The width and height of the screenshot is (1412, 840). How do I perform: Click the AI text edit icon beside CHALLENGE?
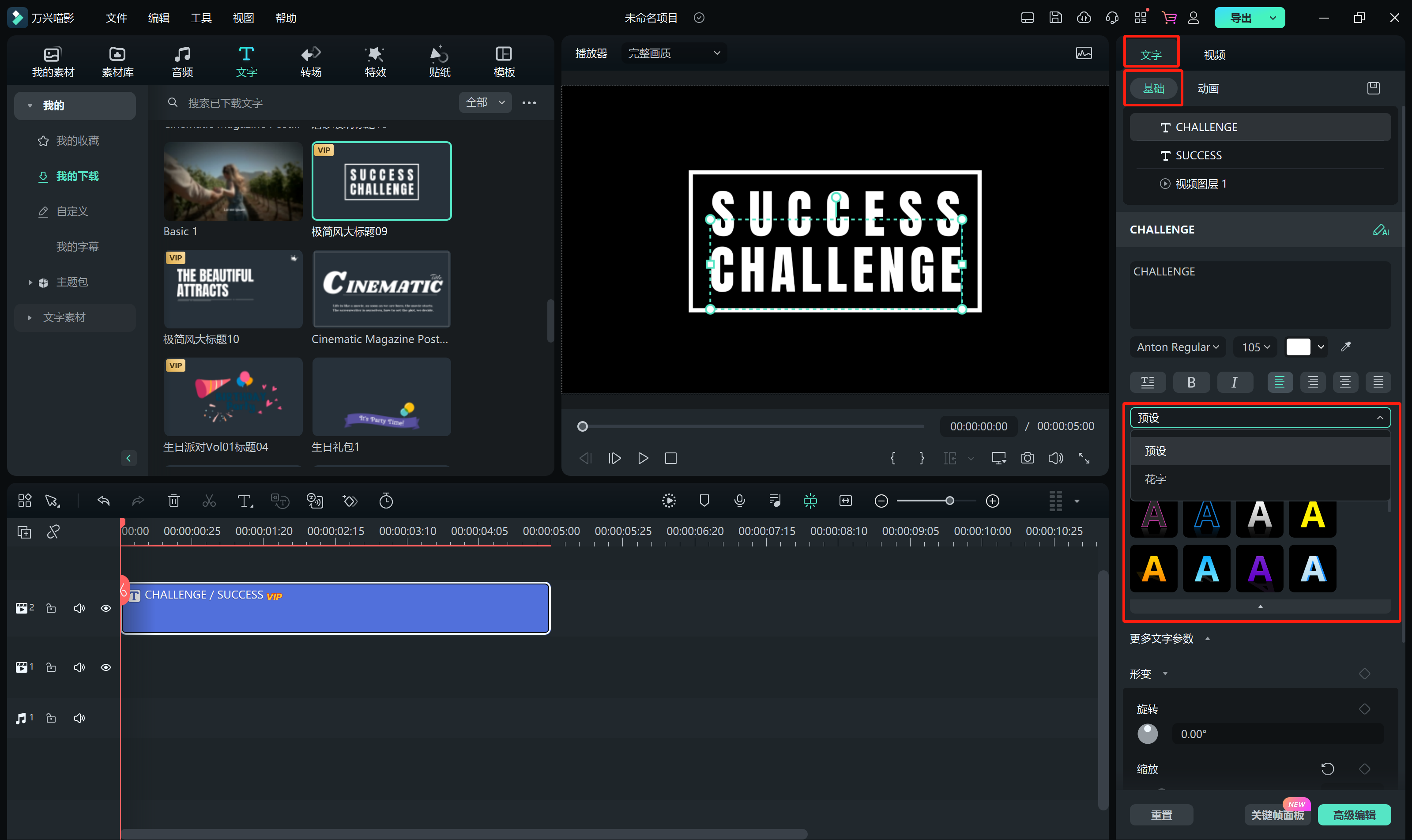(1380, 230)
